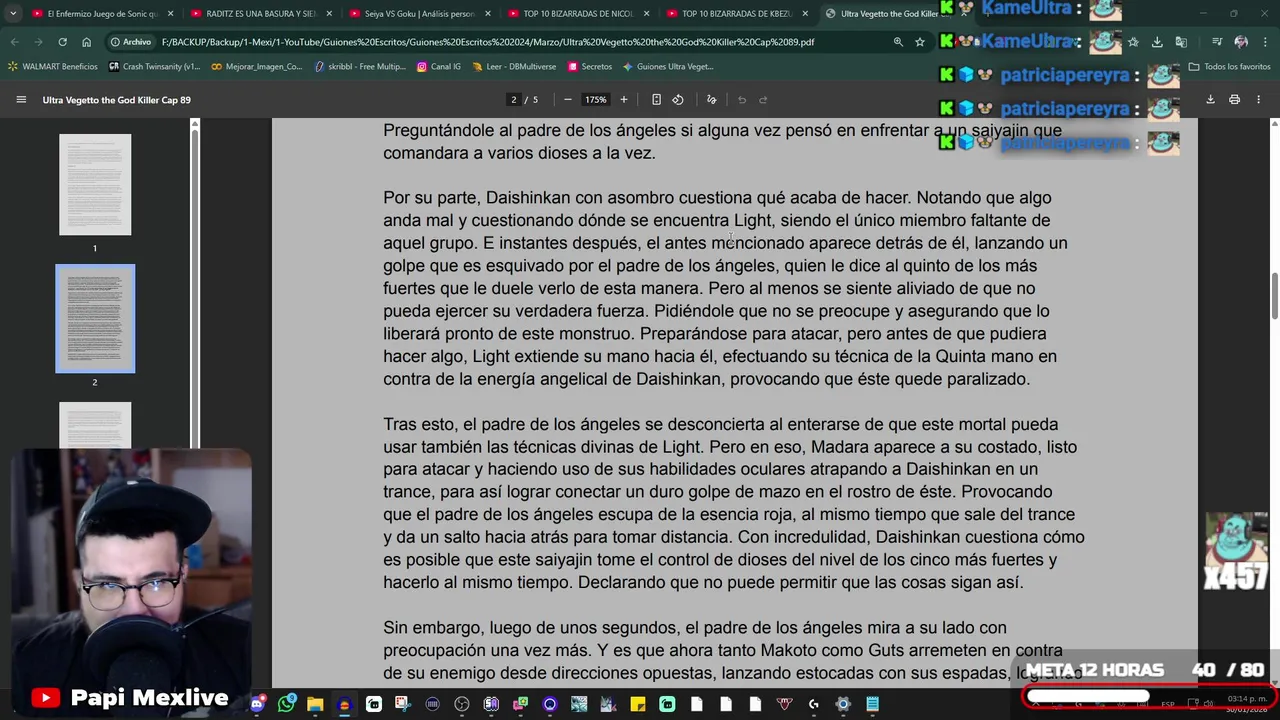
Task: Open the PDF viewer sidebar menu icon
Action: pyautogui.click(x=21, y=100)
